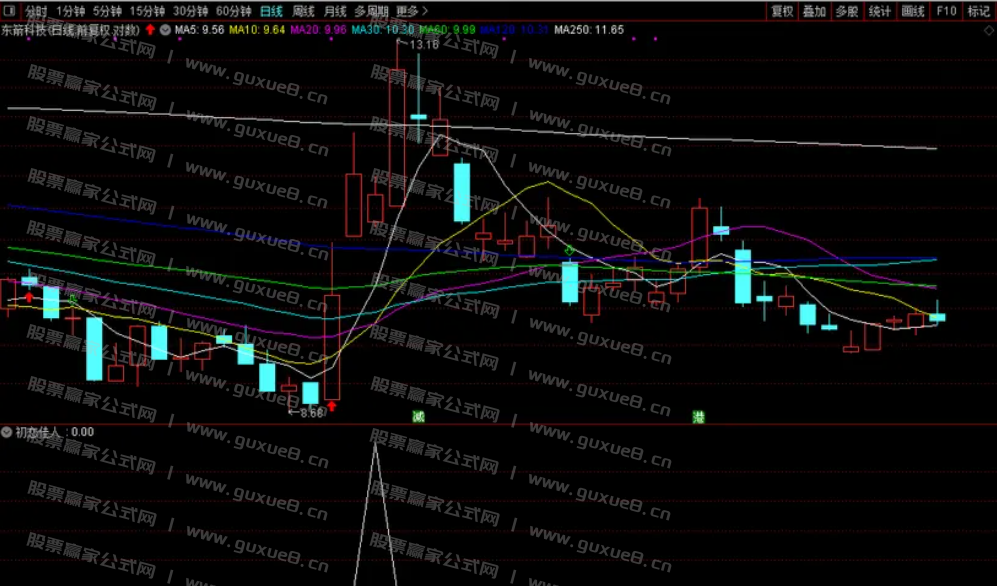Click the green 港 marker below chart
The width and height of the screenshot is (997, 586).
point(698,416)
